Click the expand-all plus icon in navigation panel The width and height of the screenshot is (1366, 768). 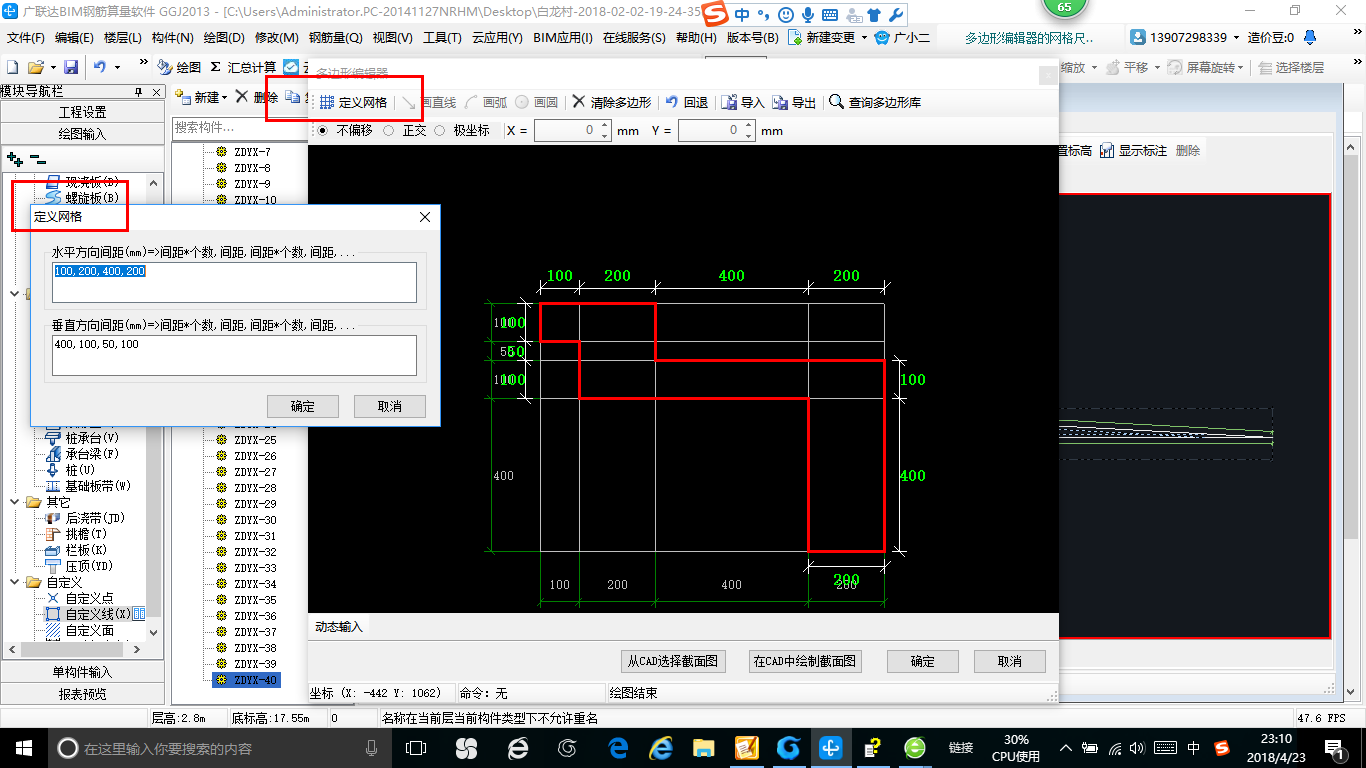pyautogui.click(x=14, y=159)
